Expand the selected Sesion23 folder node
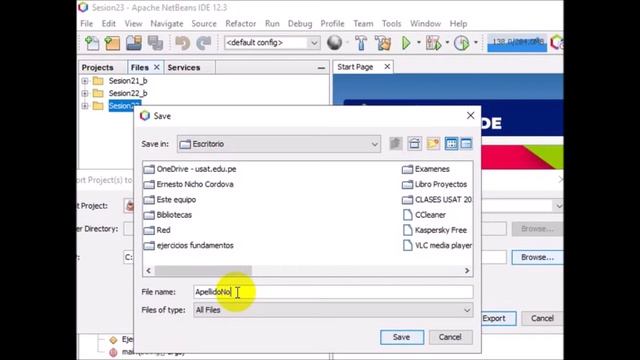 tap(84, 106)
